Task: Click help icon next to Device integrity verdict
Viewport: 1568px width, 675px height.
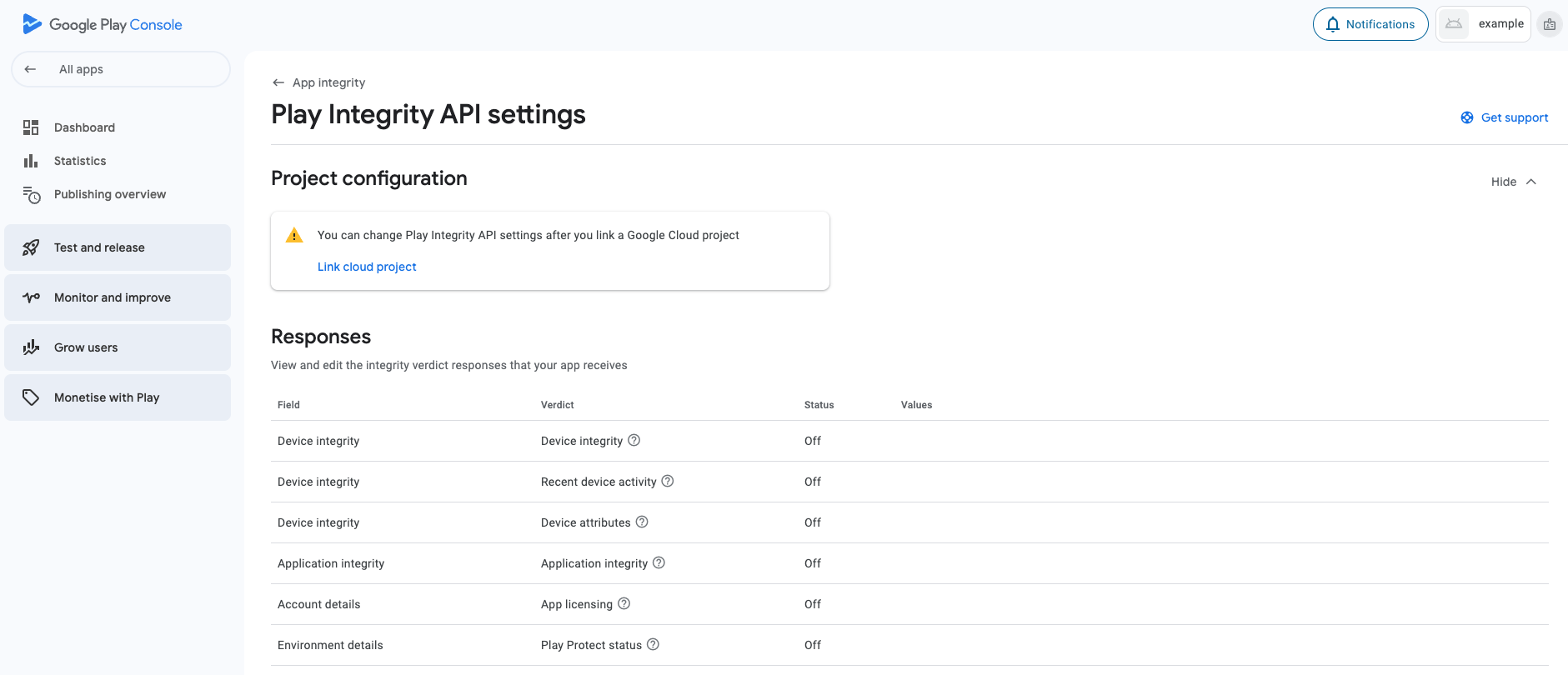Action: [634, 440]
